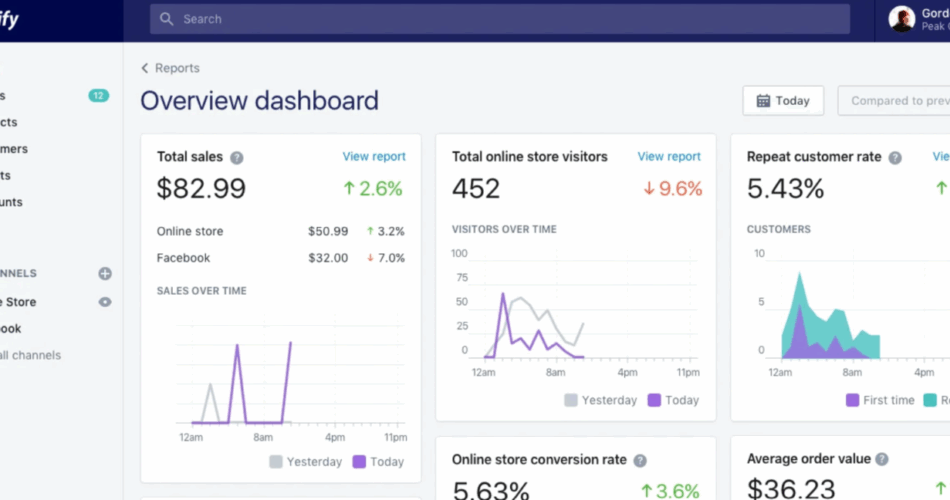Open the Today date range picker
This screenshot has height=500, width=950.
point(783,101)
